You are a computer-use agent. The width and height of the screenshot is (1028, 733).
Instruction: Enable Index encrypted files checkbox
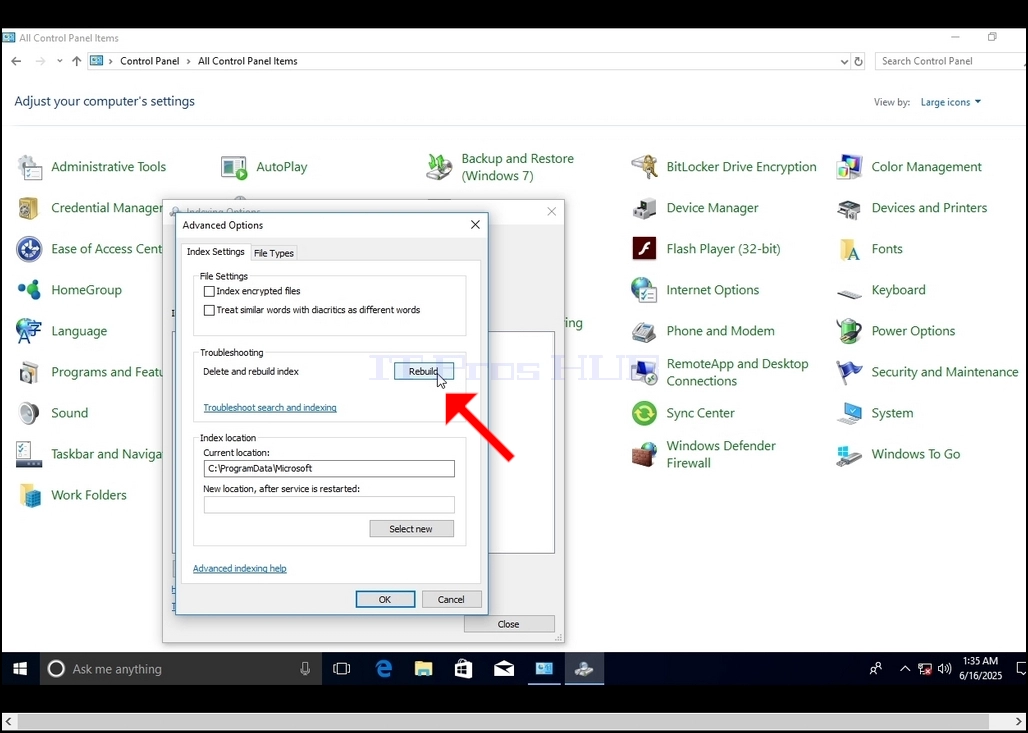click(209, 291)
